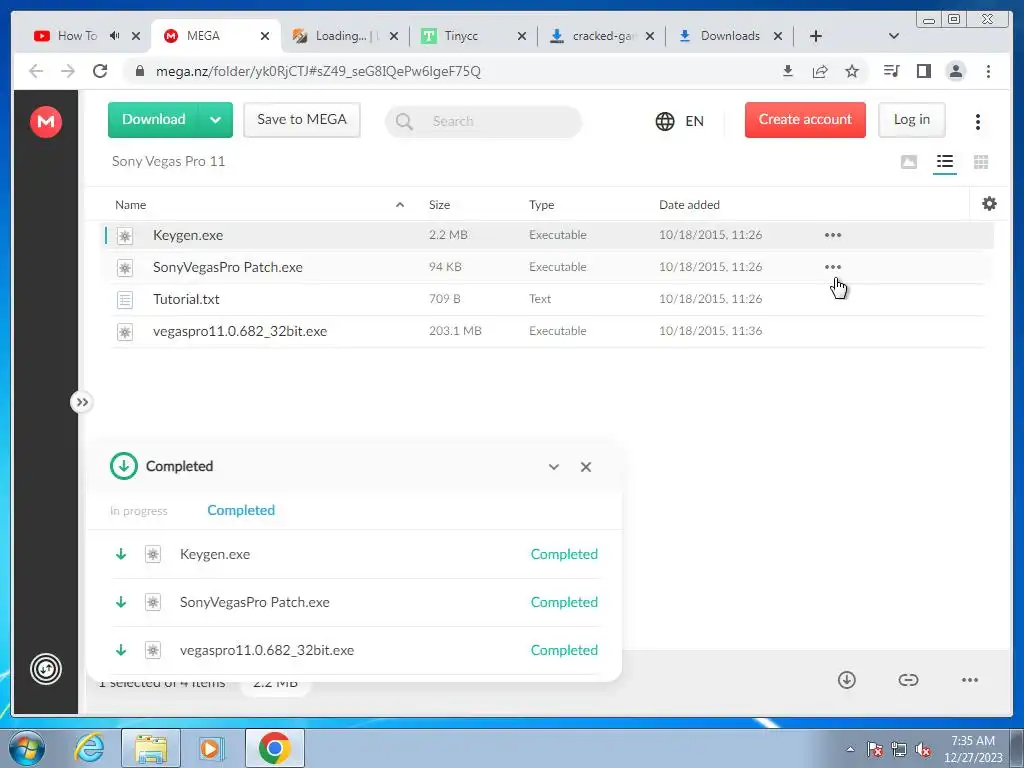Launch Internet Explorer from taskbar
Screen dimensions: 1024x768
point(89,748)
